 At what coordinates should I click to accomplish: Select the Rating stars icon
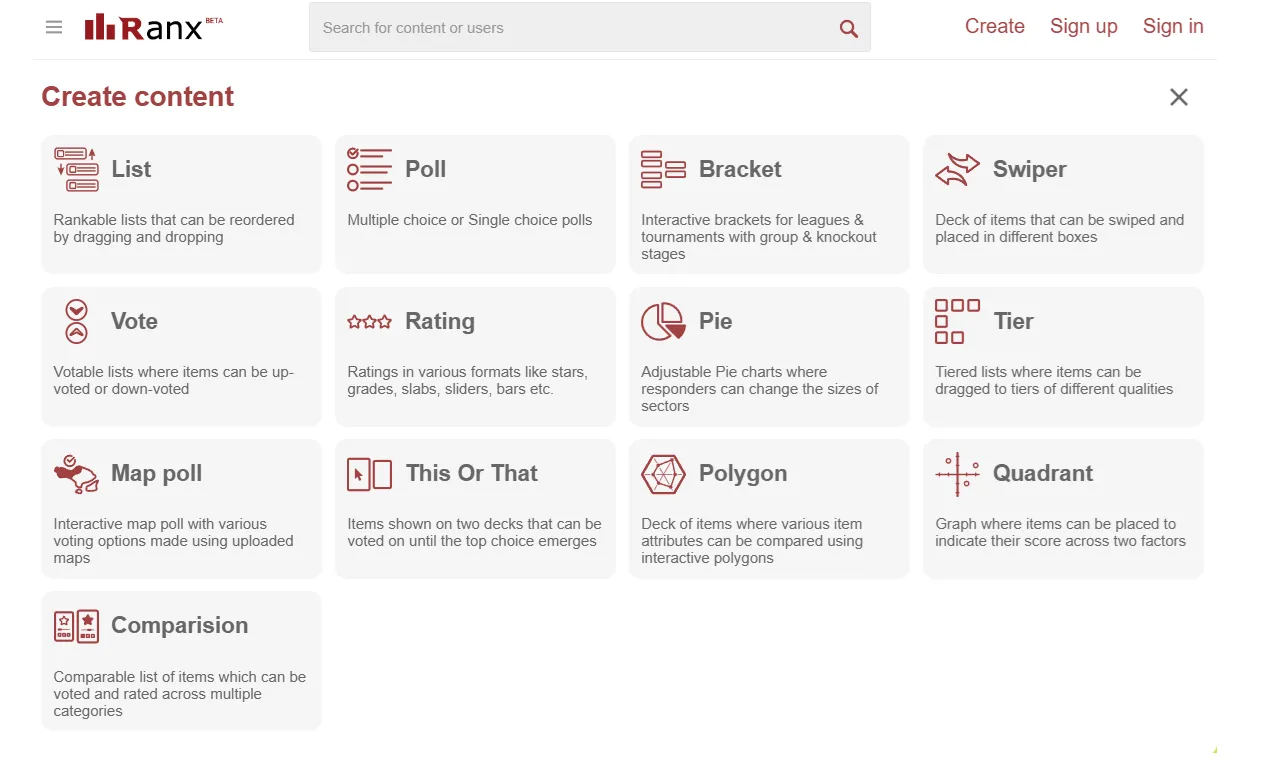pos(369,322)
